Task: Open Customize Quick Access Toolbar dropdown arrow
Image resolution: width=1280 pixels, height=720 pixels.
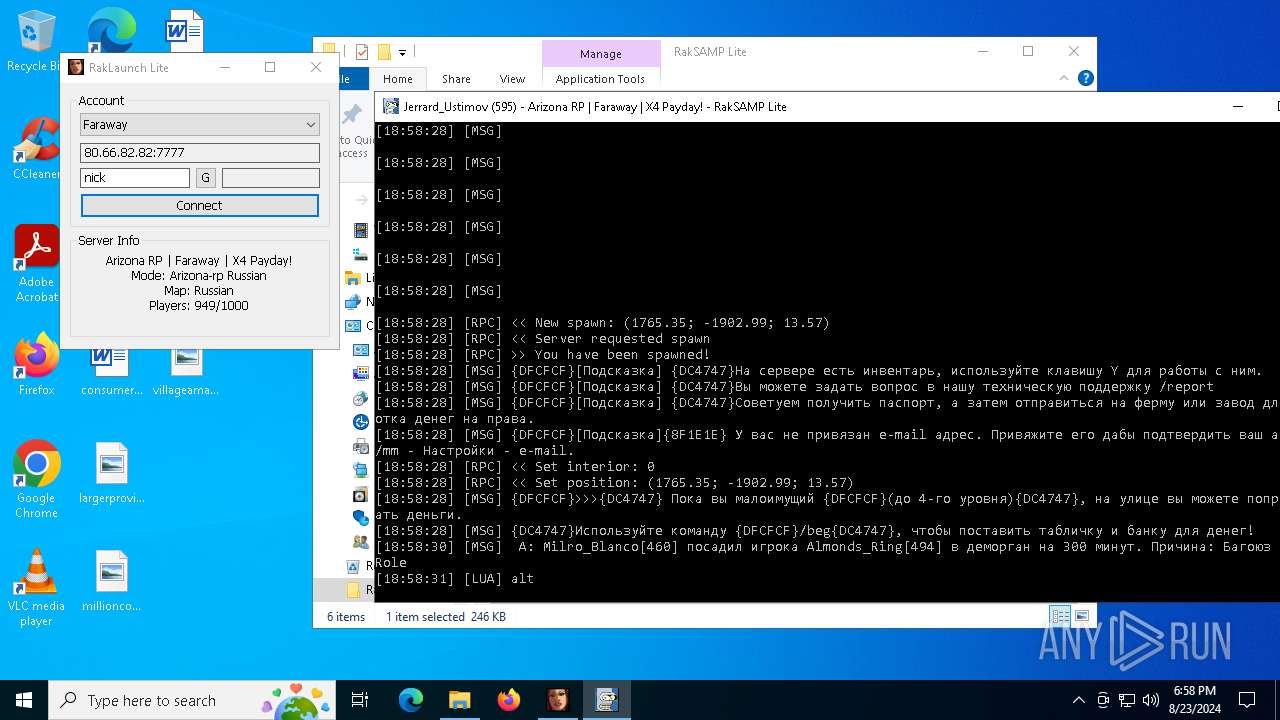Action: tap(402, 52)
